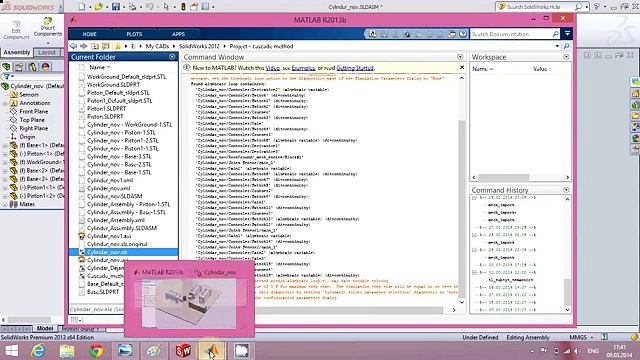640x360 pixels.
Task: Select Piston1.SLDPRT in Current Folder
Action: point(107,109)
